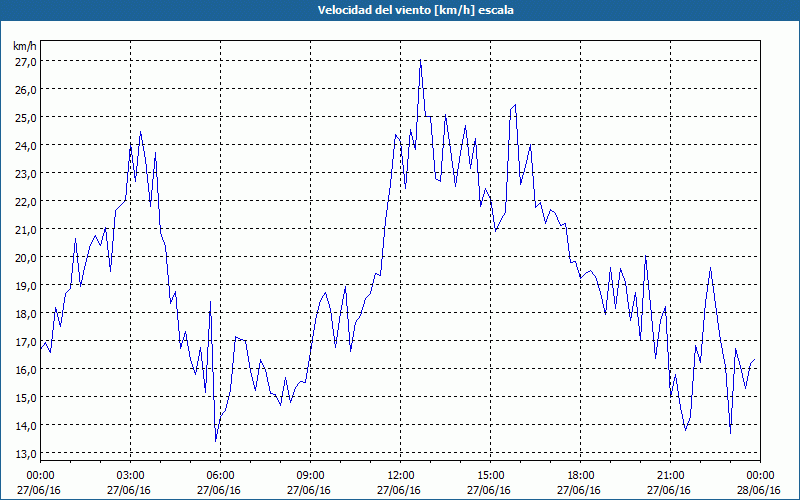
Task: Choose the '16,0' y-axis label
Action: [24, 369]
